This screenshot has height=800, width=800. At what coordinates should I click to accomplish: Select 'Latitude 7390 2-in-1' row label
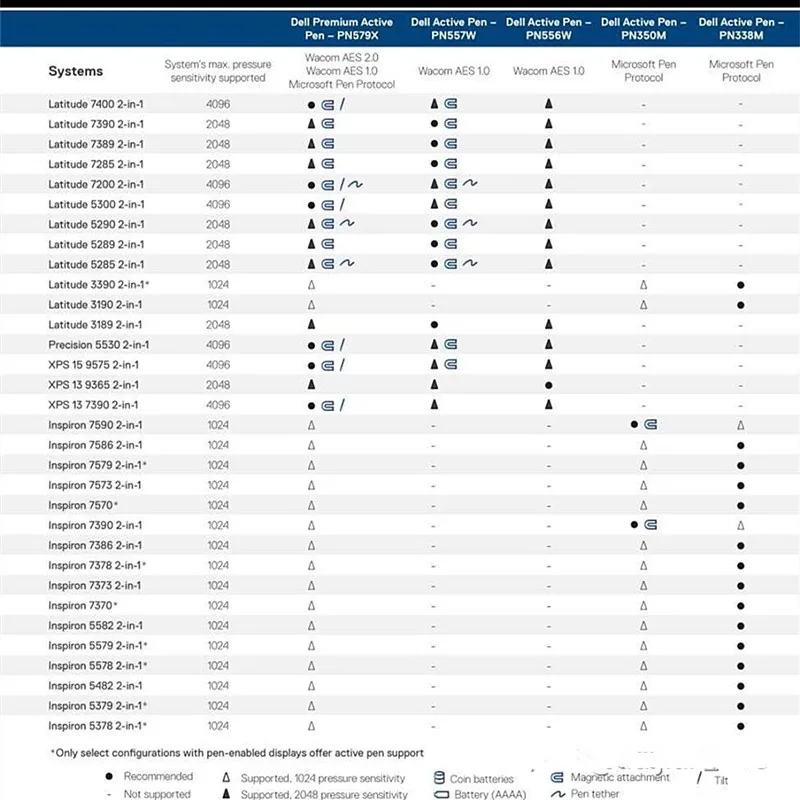point(96,124)
